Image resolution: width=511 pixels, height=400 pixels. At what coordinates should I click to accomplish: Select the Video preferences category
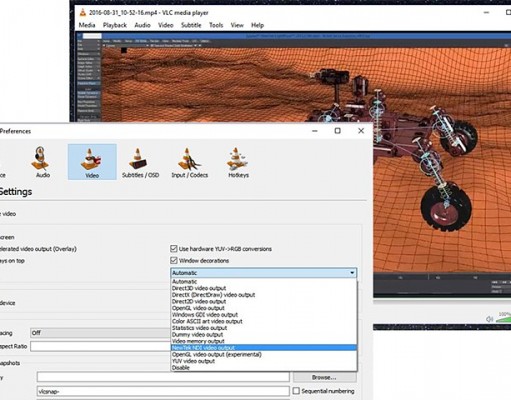[x=92, y=162]
